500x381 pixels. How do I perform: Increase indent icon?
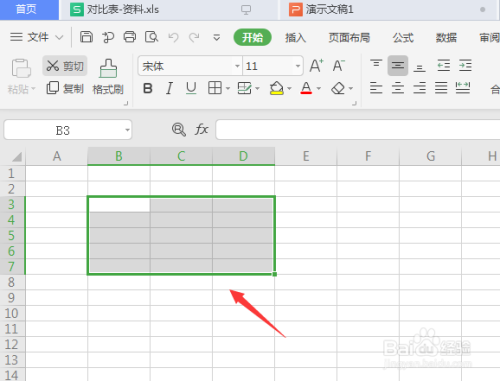click(x=465, y=65)
